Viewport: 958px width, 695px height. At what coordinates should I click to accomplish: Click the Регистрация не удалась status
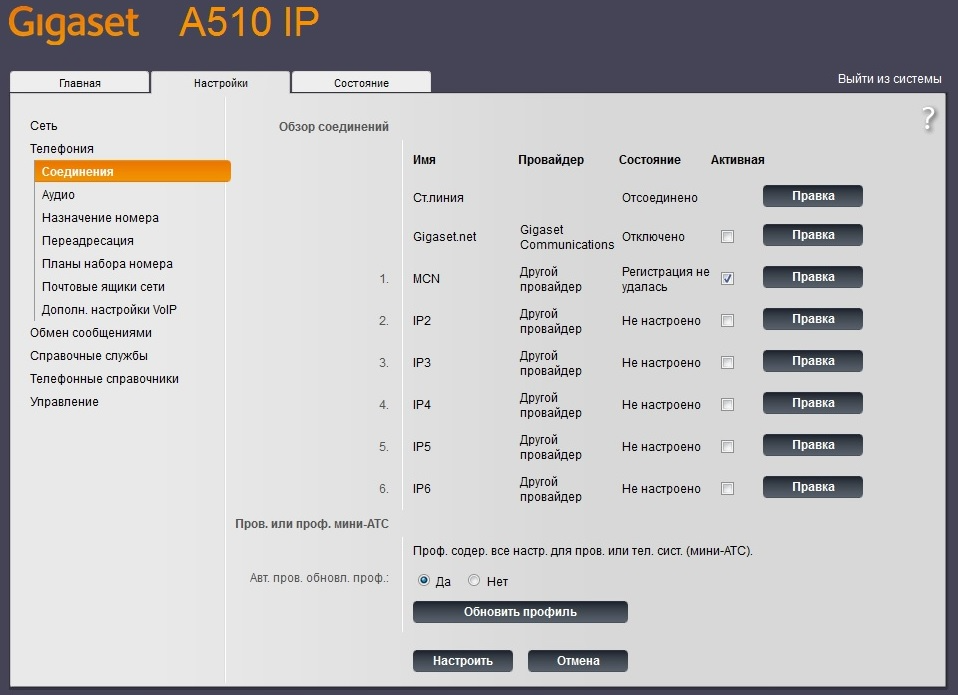(x=665, y=279)
